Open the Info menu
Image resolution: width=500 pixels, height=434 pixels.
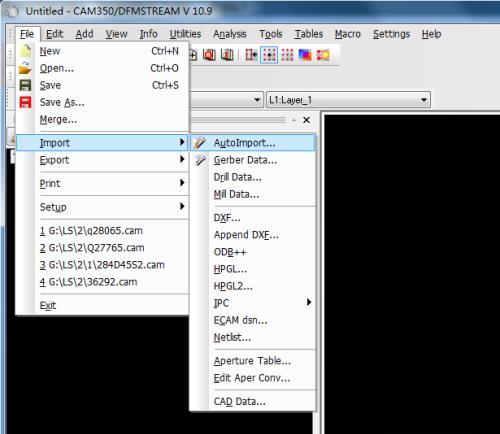tap(148, 34)
